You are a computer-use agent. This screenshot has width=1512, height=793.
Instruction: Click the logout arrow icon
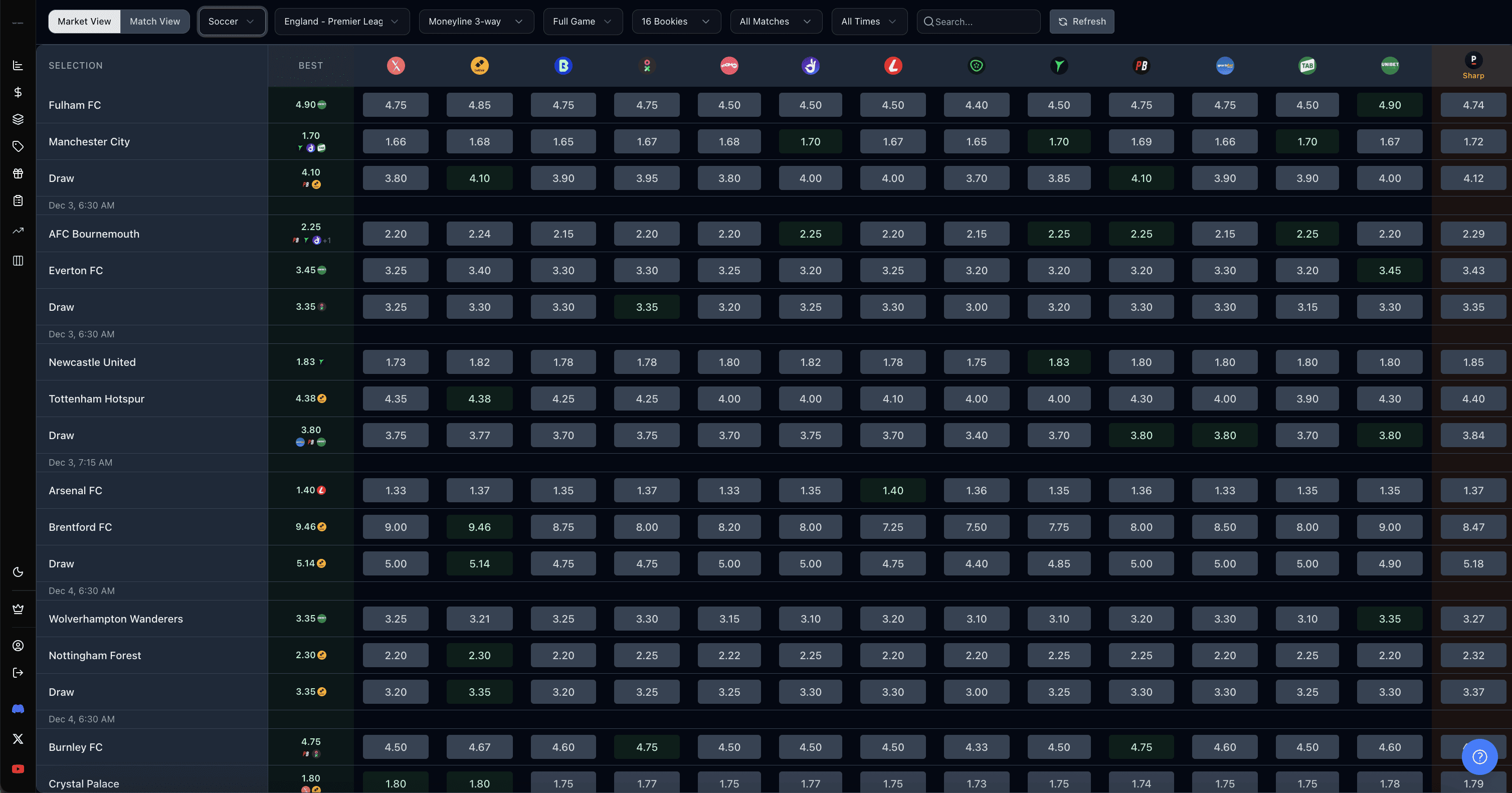tap(18, 673)
